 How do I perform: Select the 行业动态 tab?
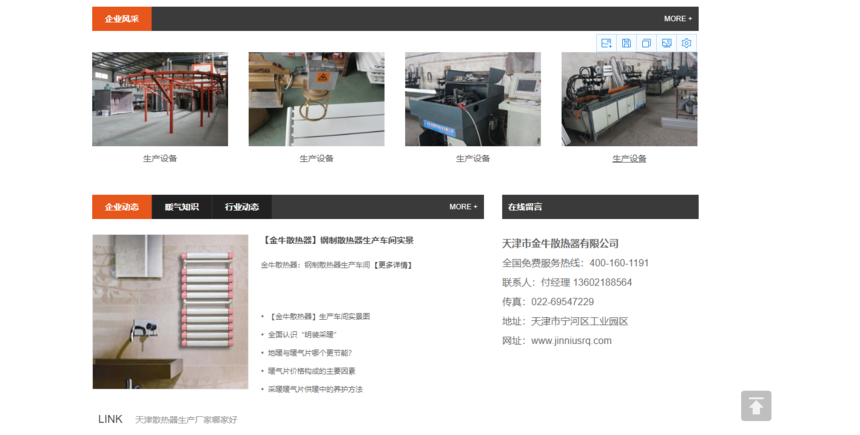pos(242,207)
